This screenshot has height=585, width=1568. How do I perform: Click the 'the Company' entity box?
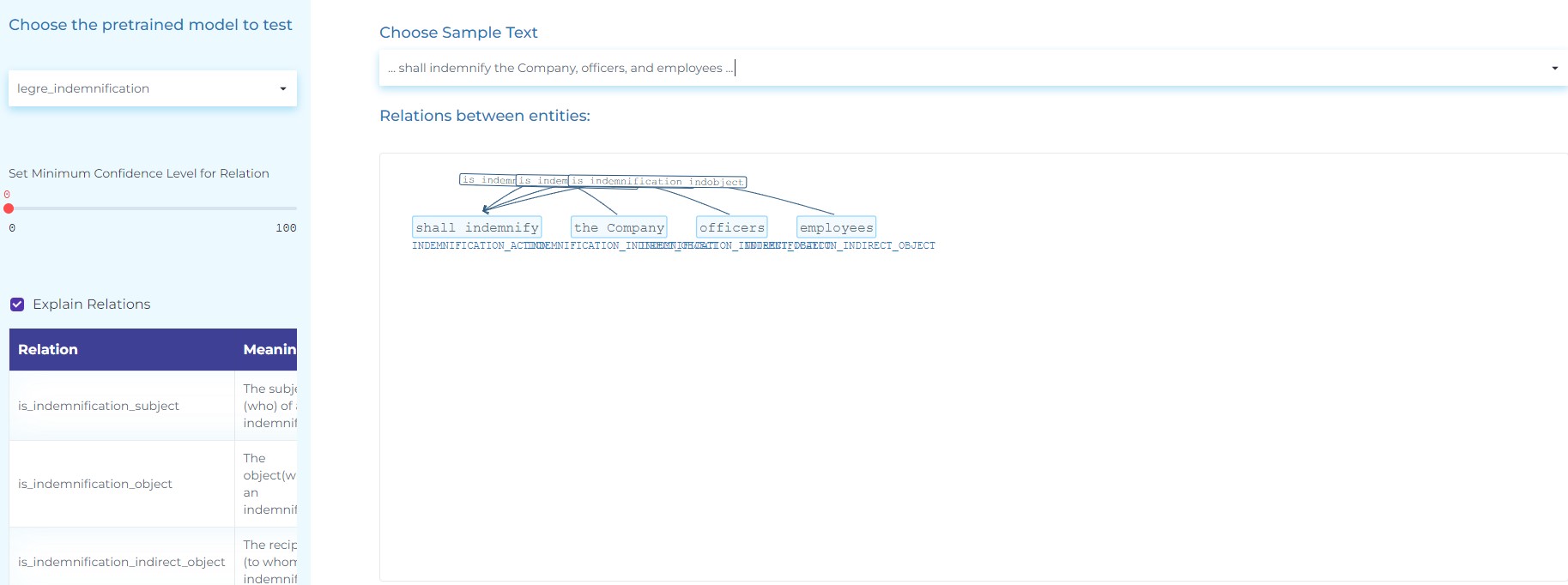point(619,227)
